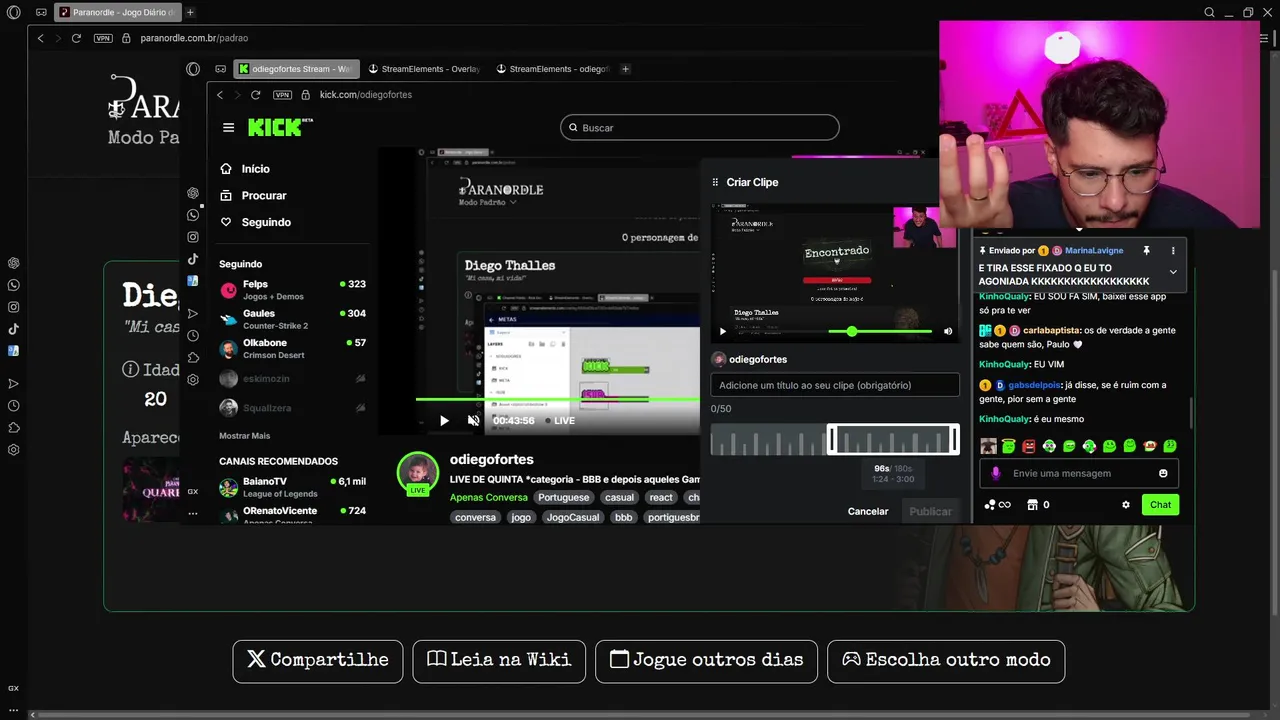The height and width of the screenshot is (720, 1280).
Task: Expand the pinned message chevron
Action: [x=1173, y=272]
